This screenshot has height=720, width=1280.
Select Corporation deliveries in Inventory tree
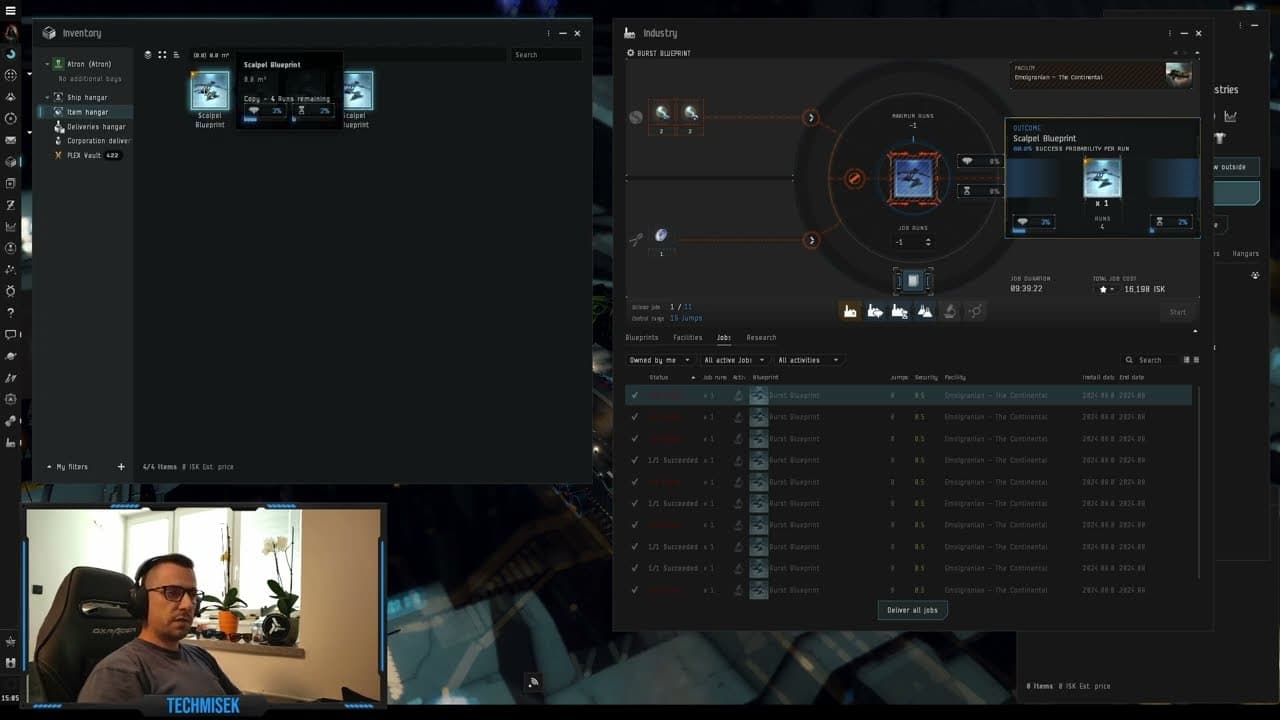pos(98,141)
